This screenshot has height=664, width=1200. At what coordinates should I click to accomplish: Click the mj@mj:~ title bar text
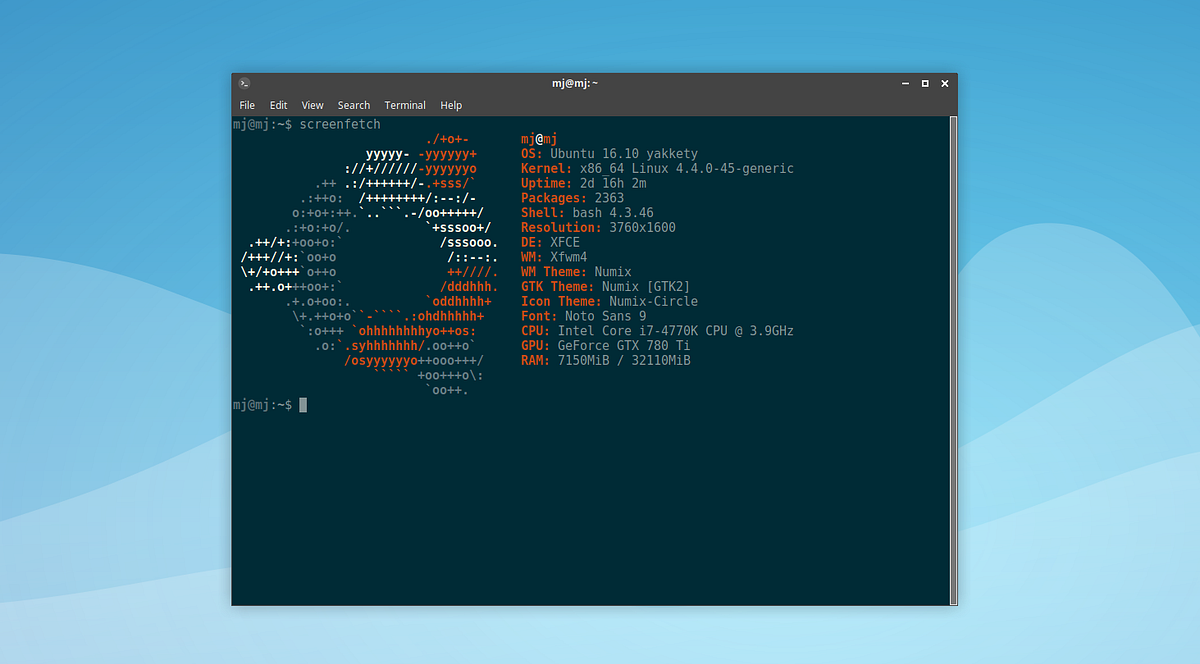point(574,83)
